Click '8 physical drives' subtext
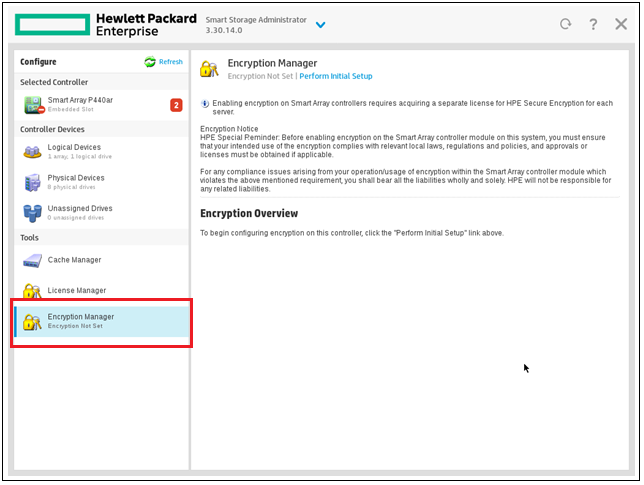 coord(71,187)
